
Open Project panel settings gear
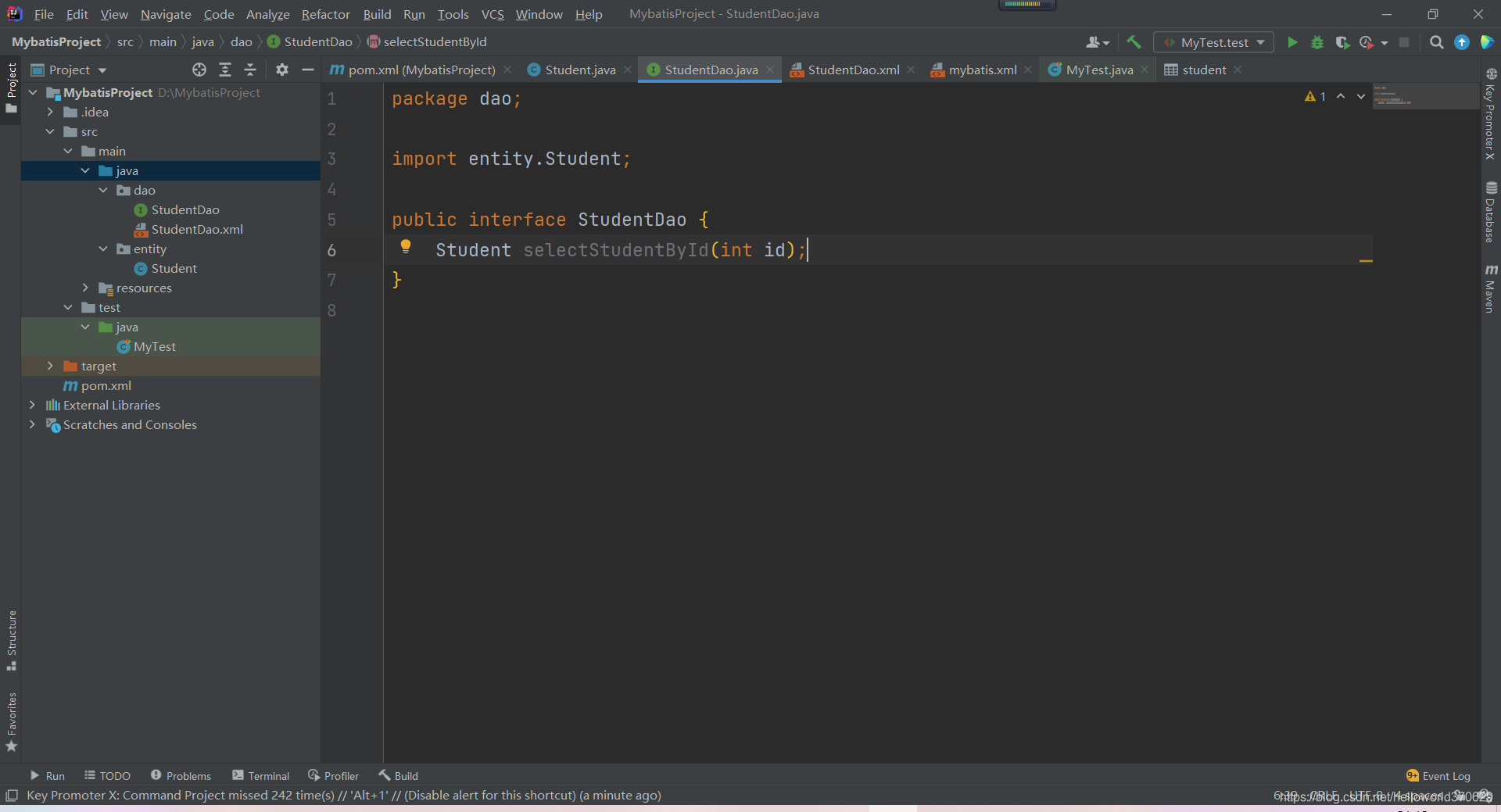click(282, 70)
